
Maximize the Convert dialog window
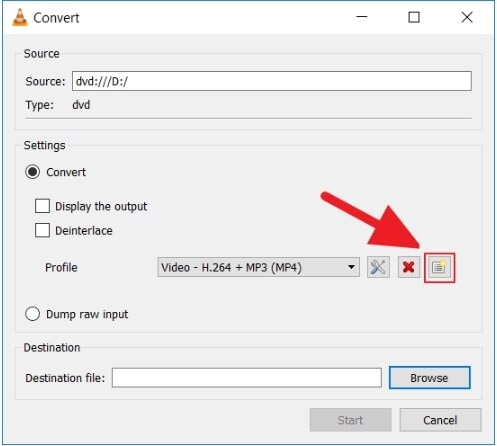(x=414, y=17)
